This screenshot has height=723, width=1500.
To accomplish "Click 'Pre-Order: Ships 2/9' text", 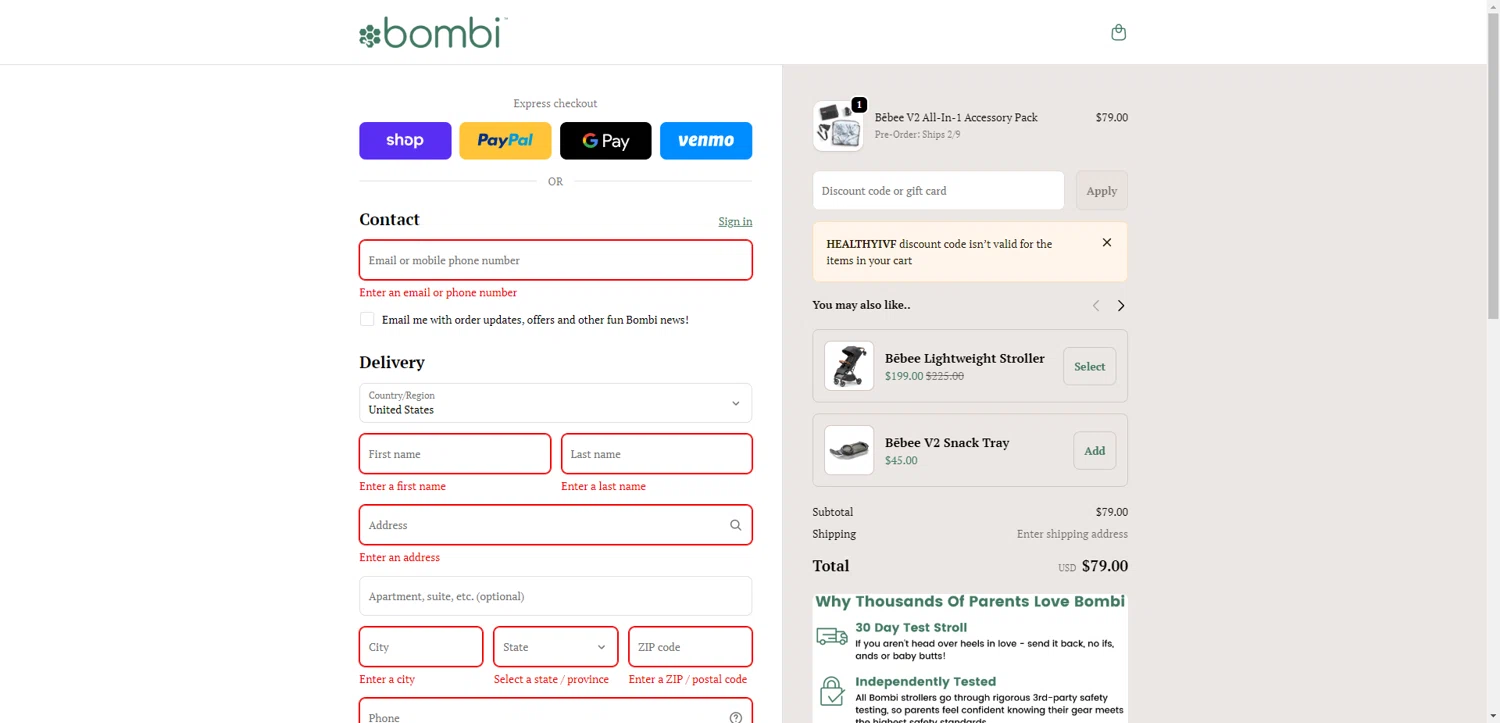I will pyautogui.click(x=917, y=134).
